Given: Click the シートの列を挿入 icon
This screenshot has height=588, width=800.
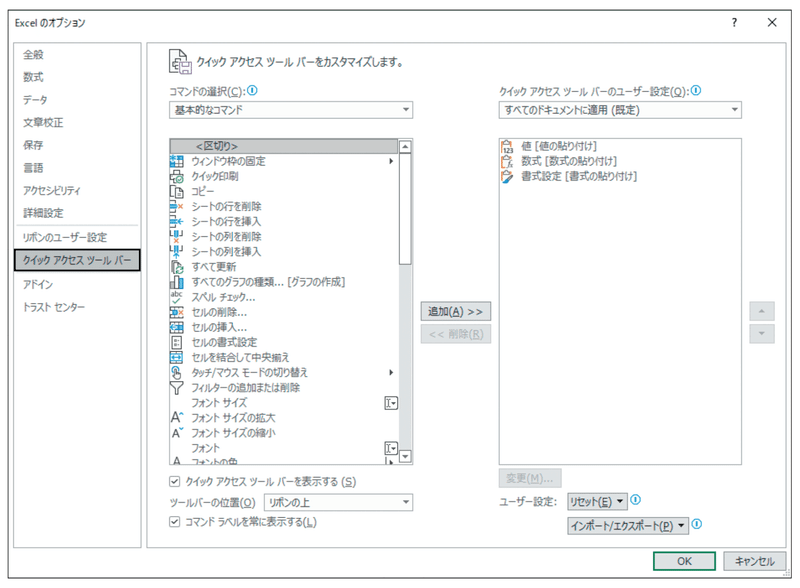Looking at the screenshot, I should coord(177,252).
